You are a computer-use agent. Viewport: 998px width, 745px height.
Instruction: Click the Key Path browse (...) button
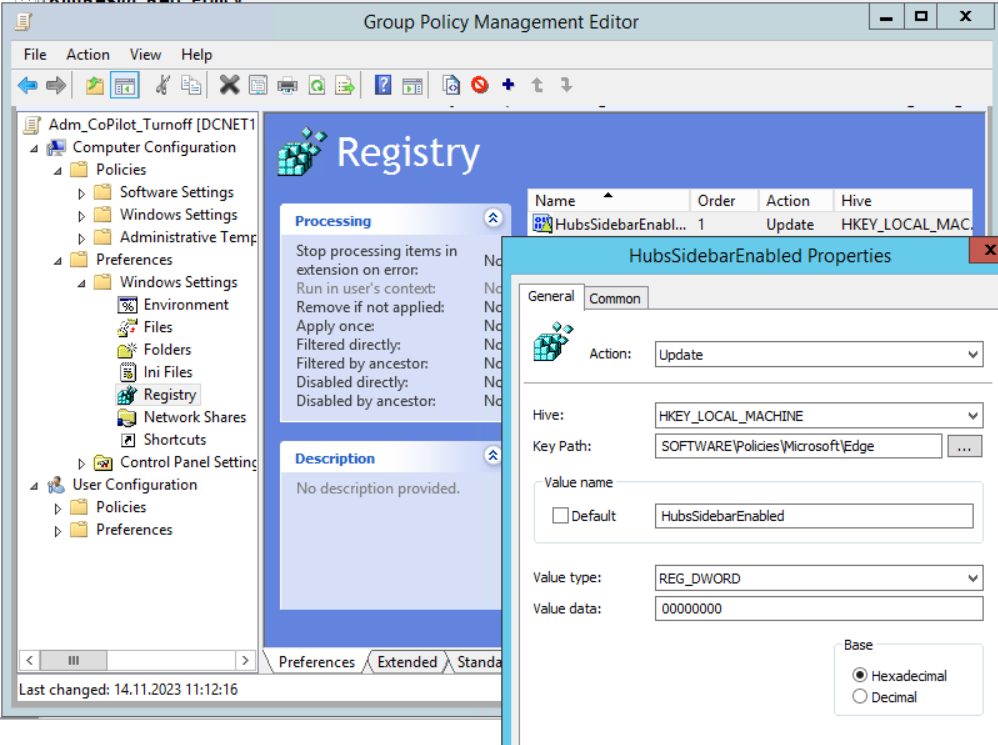pos(964,446)
